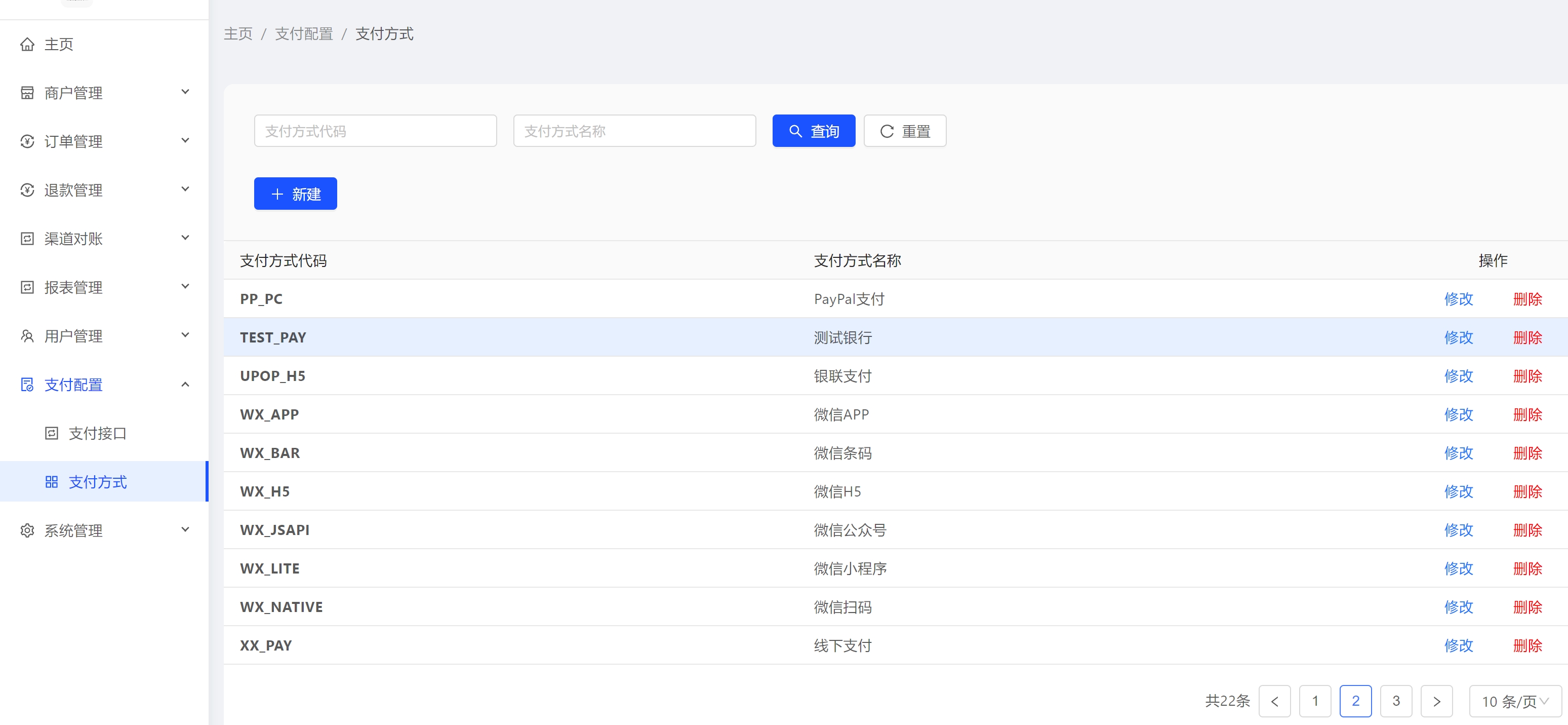Viewport: 1568px width, 725px height.
Task: Click the 支付方式代码 column header
Action: [x=283, y=261]
